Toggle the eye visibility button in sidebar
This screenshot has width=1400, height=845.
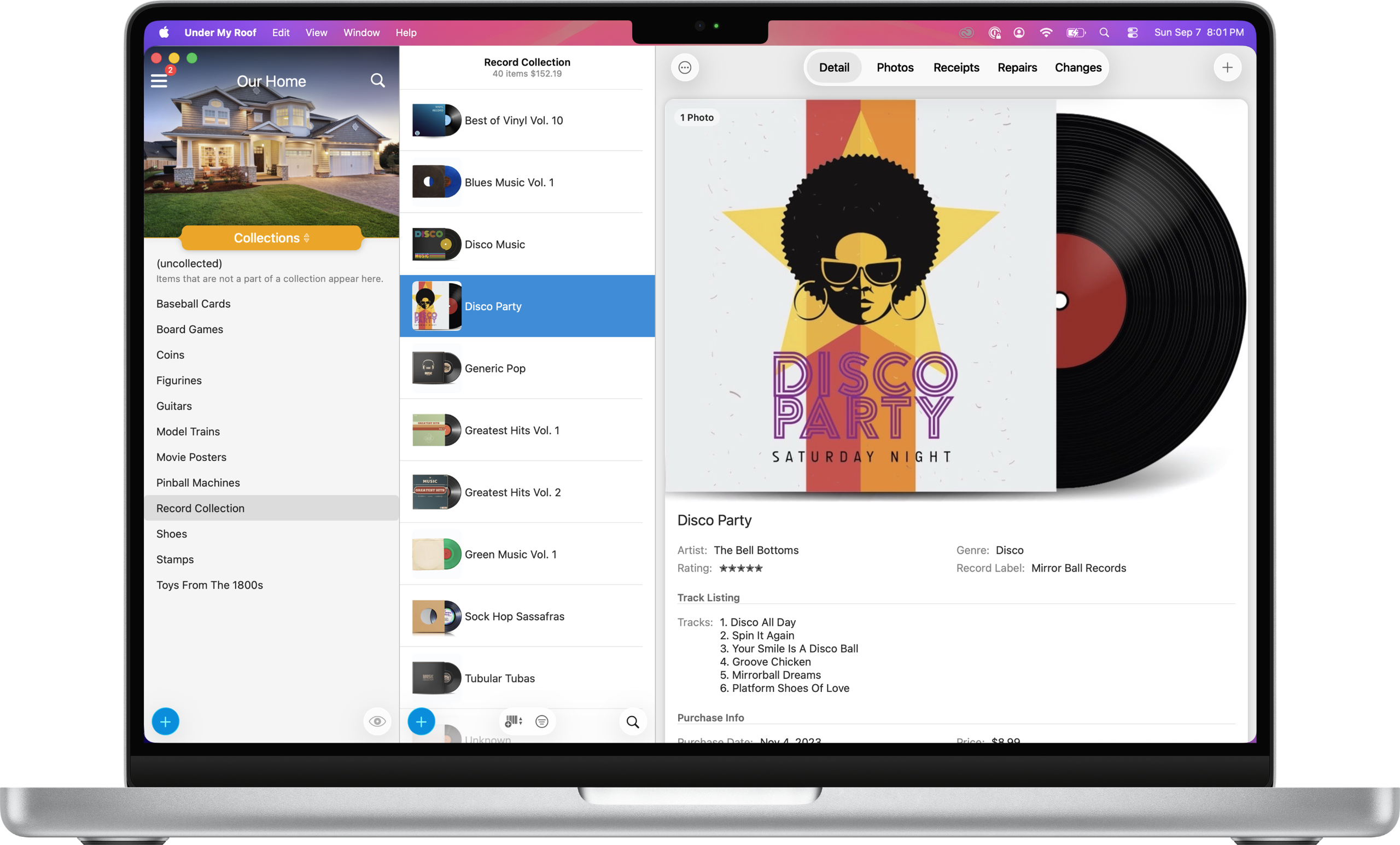click(x=377, y=721)
